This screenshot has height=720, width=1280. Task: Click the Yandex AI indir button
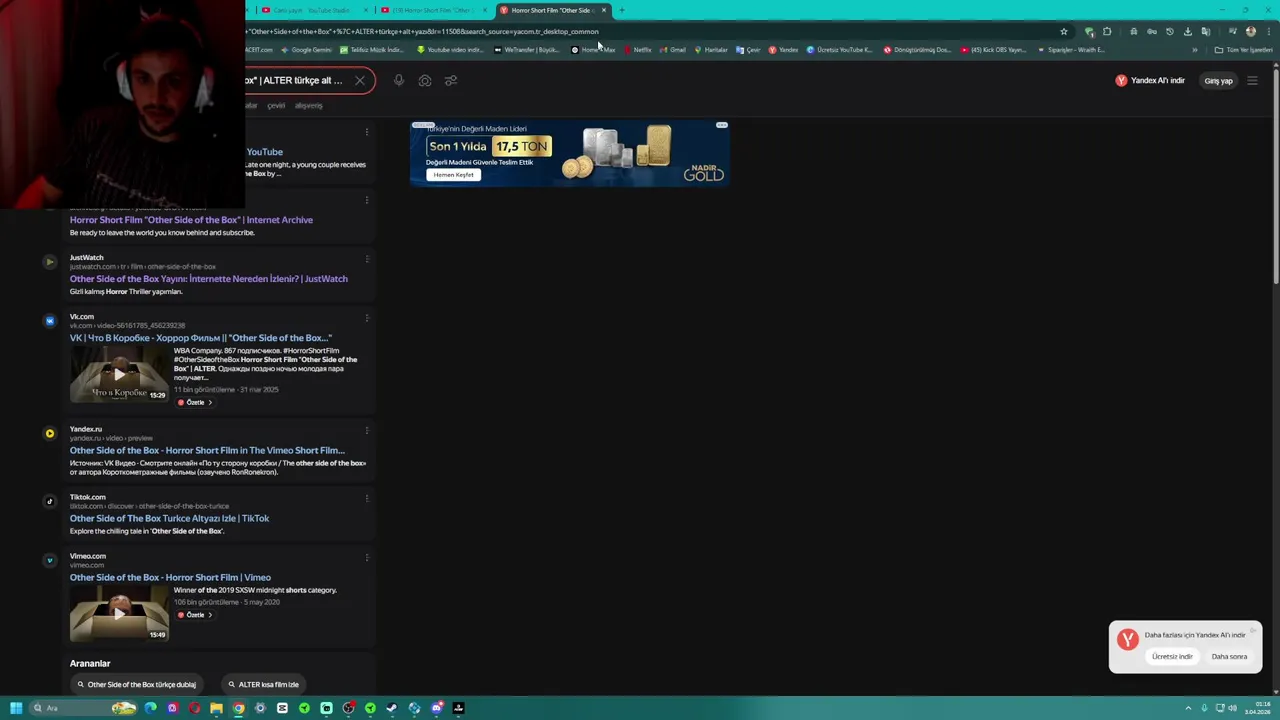coord(1150,80)
